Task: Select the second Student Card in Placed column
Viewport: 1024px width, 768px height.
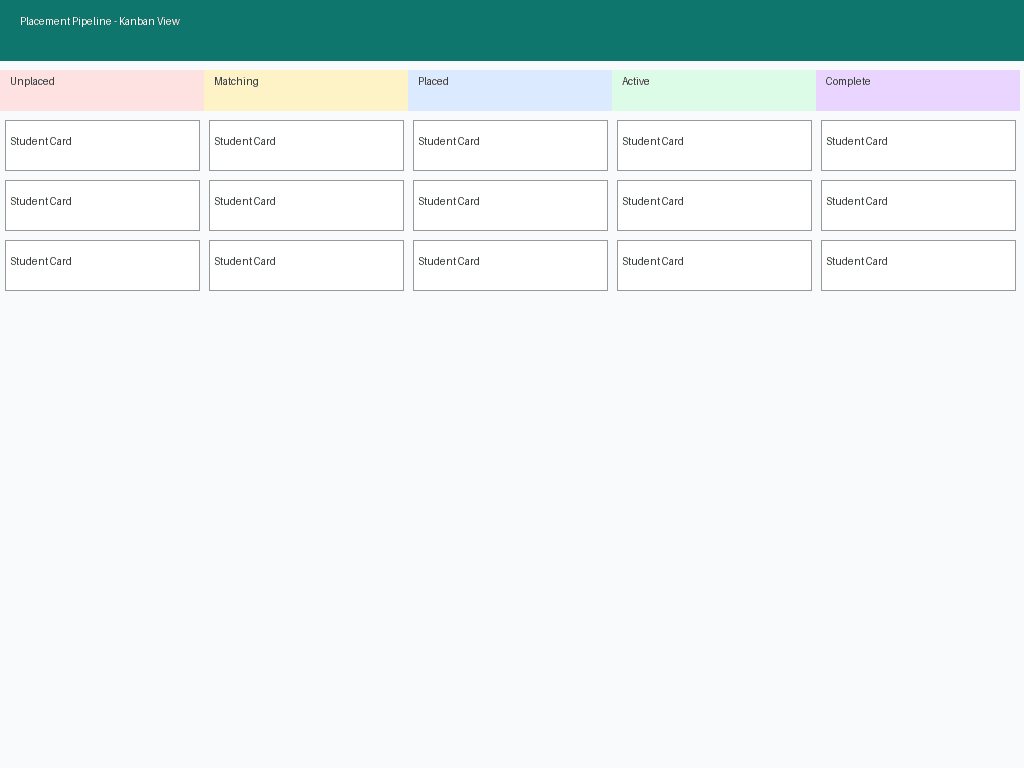Action: coord(510,205)
